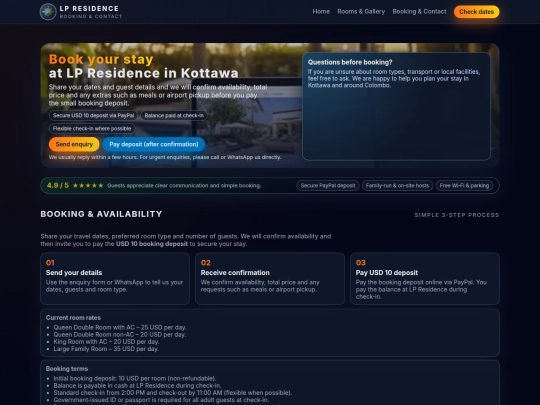Click 'Family-run & on-site hosts' badge

397,186
